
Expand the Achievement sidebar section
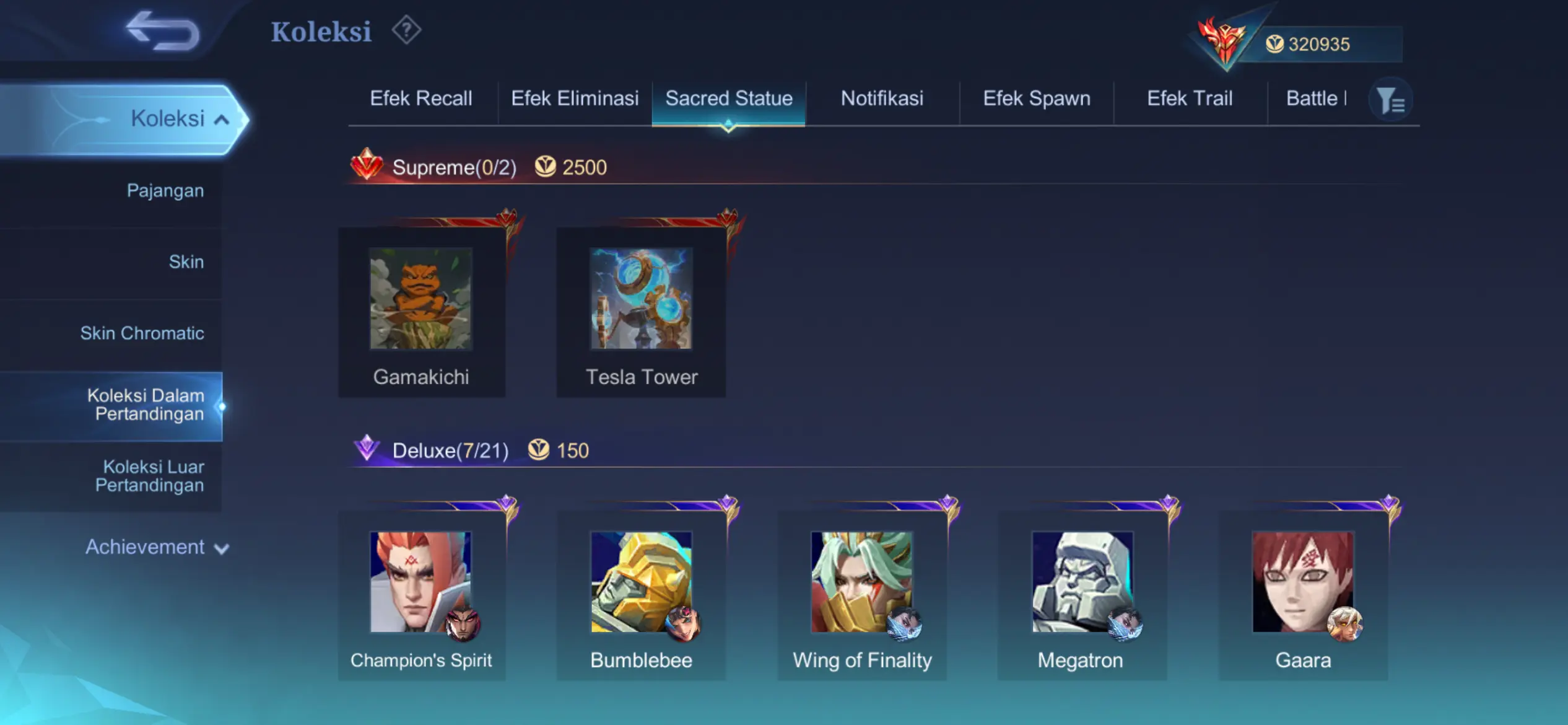pos(157,547)
